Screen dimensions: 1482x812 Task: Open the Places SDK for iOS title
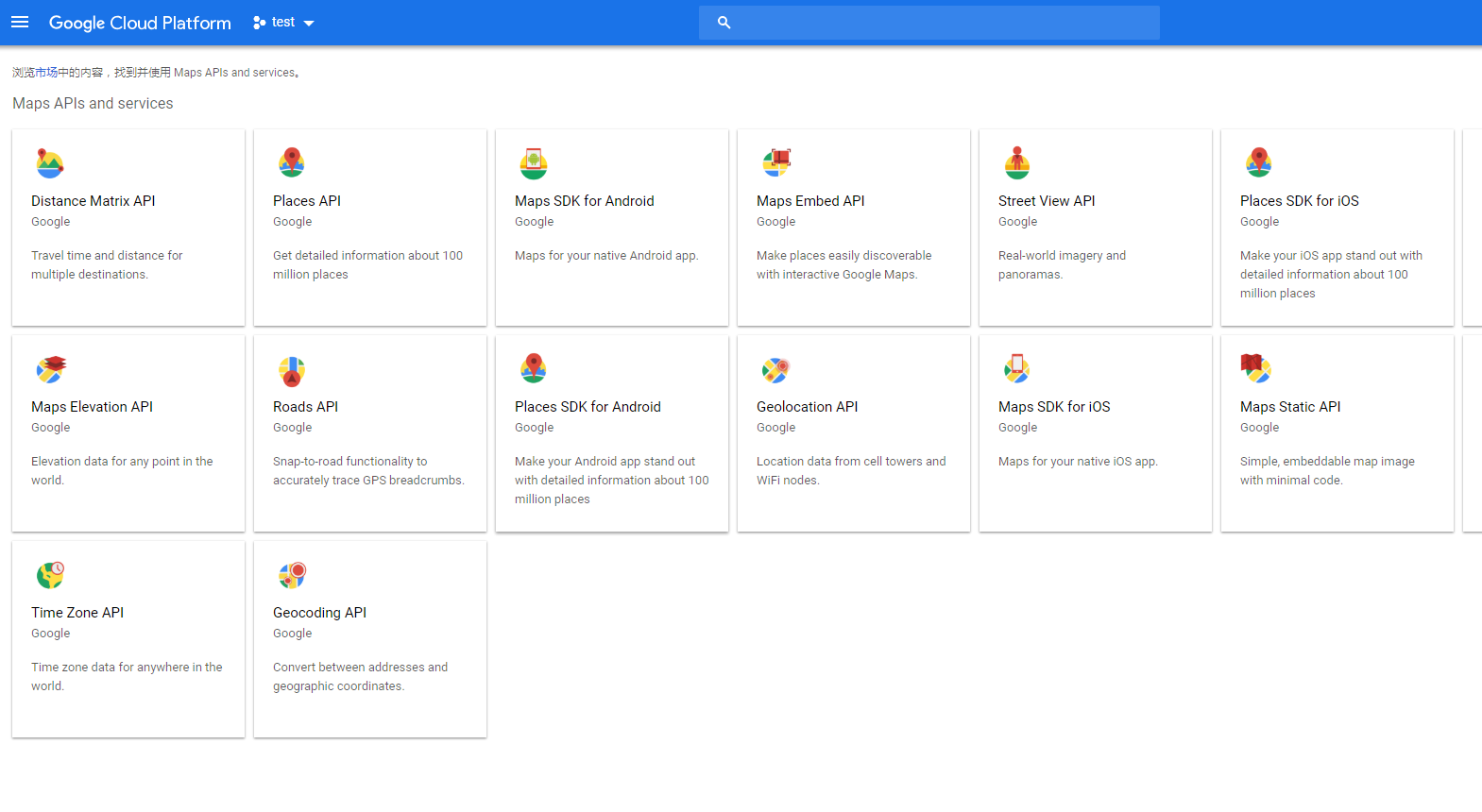[x=1300, y=201]
